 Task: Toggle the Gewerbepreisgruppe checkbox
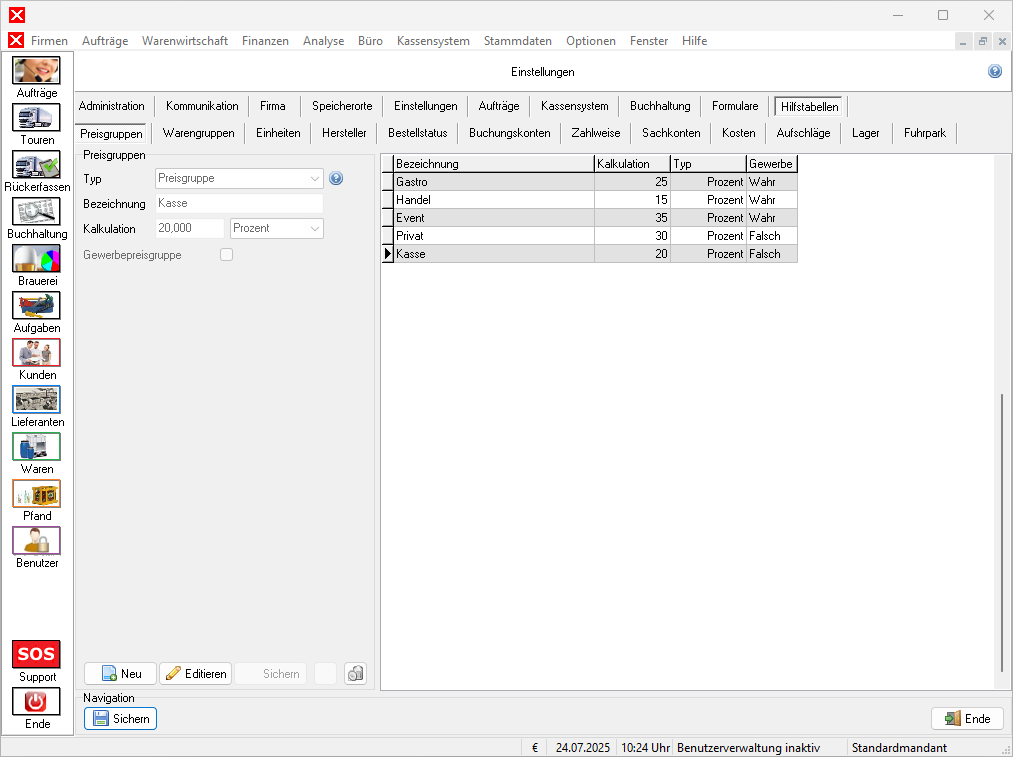coord(226,255)
